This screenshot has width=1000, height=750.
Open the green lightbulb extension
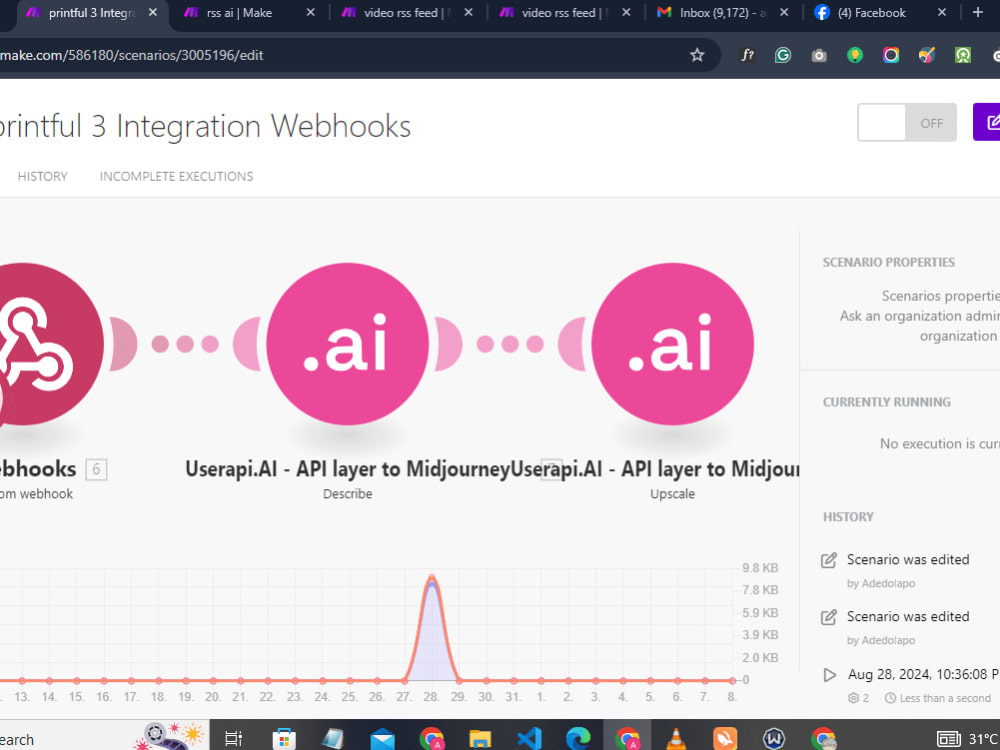click(855, 55)
